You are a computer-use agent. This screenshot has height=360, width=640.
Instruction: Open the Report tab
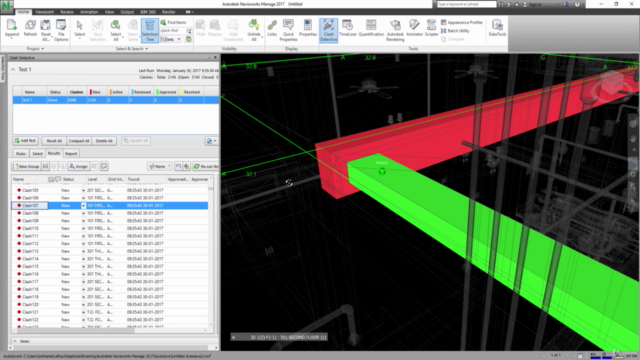click(71, 154)
